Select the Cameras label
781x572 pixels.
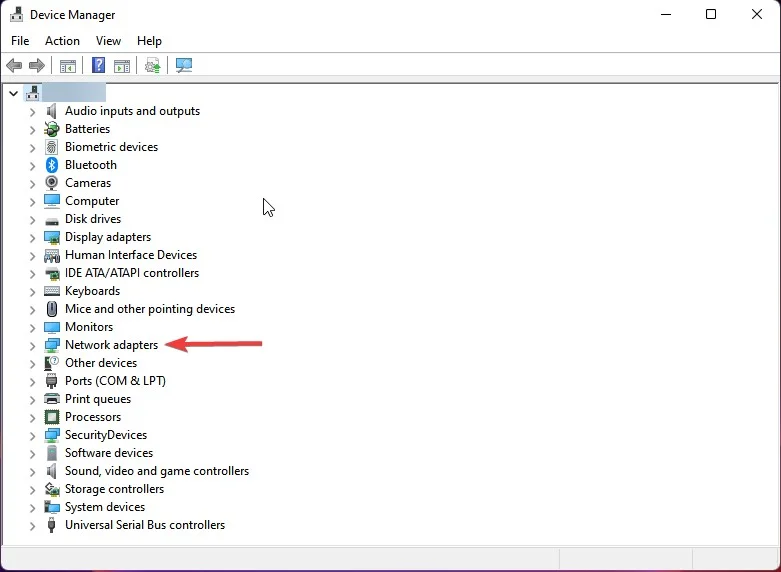(88, 183)
